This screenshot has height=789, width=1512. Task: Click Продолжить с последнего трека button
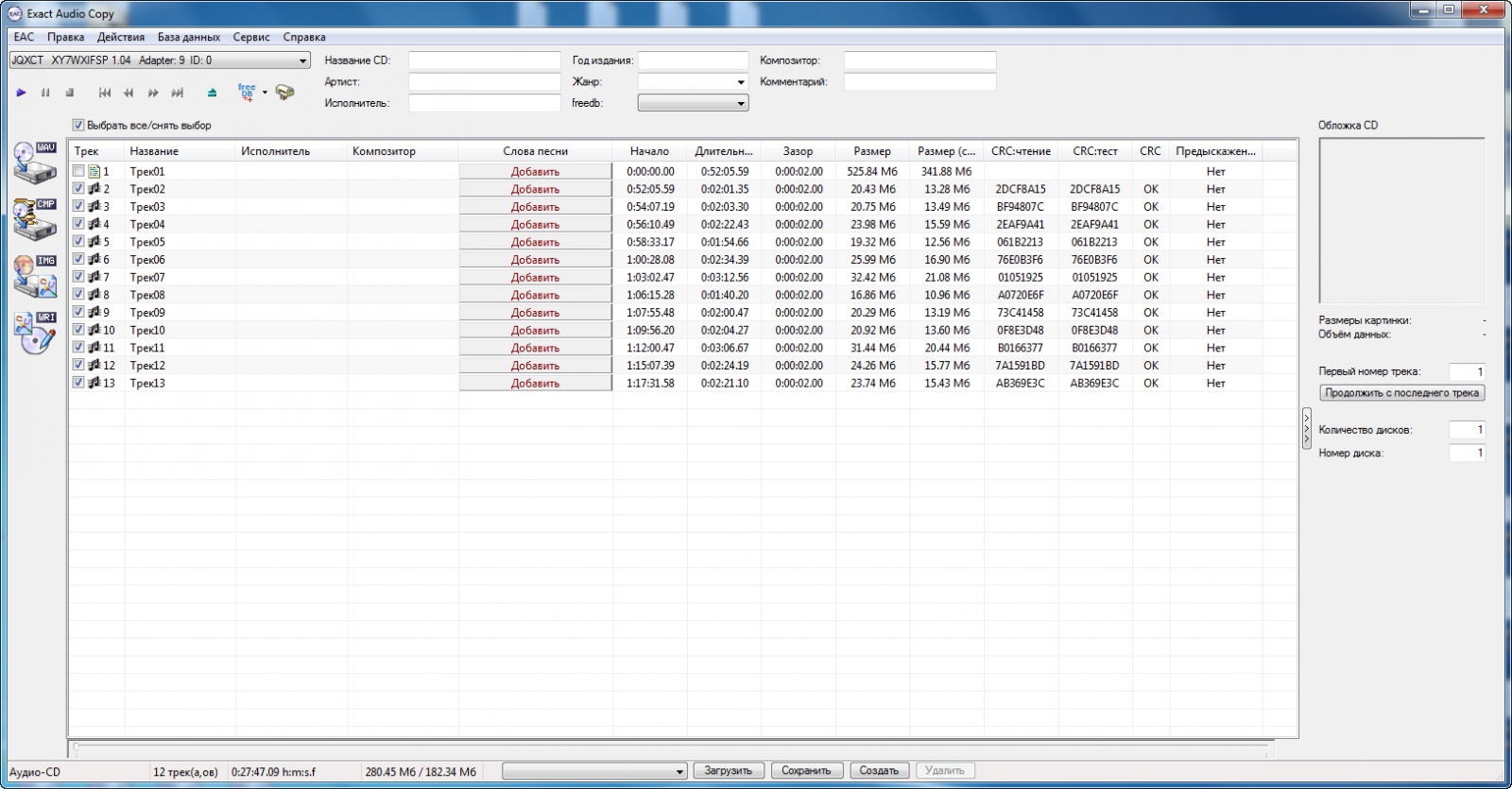click(x=1402, y=393)
